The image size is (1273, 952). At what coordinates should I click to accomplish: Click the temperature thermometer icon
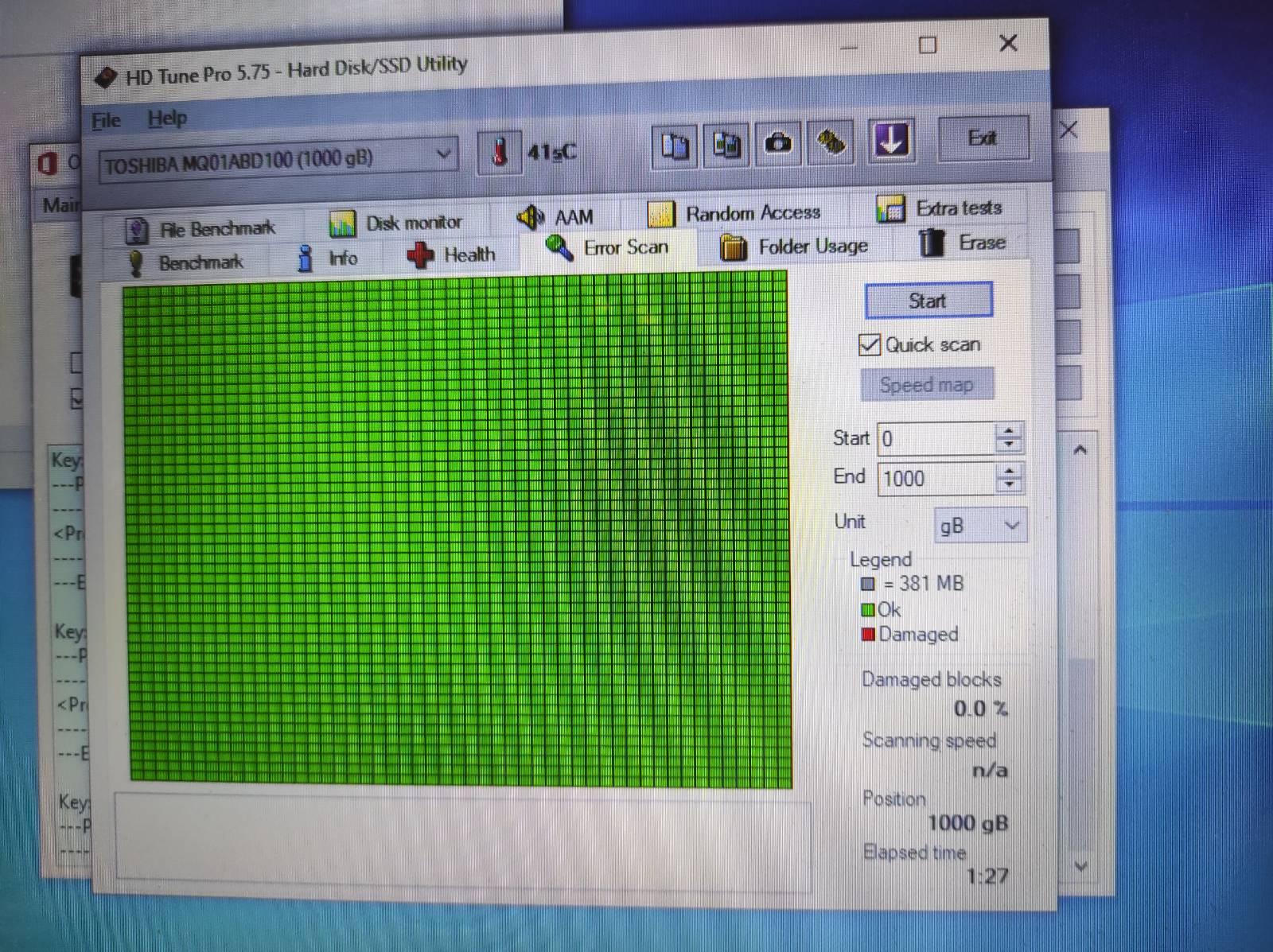(500, 152)
